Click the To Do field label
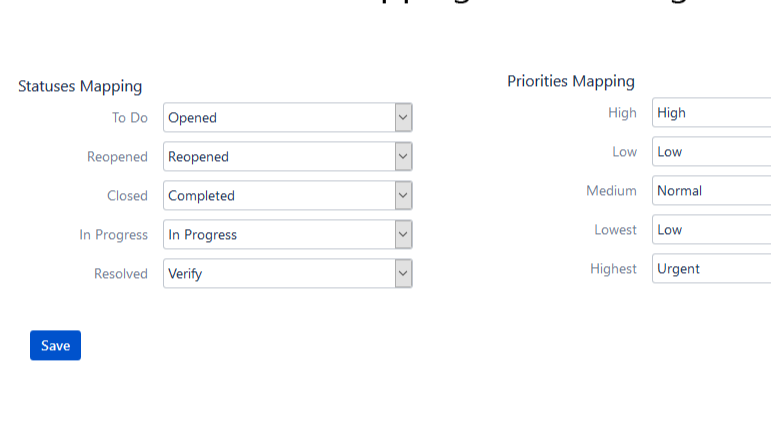Viewport: 771px width, 438px height. (x=129, y=118)
